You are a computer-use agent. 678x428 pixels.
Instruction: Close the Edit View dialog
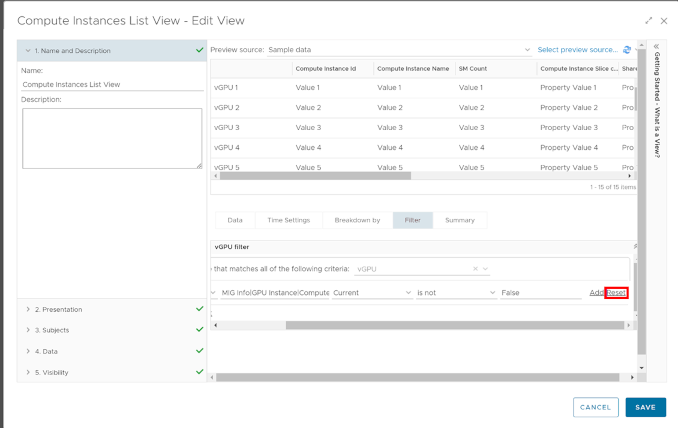coord(663,20)
